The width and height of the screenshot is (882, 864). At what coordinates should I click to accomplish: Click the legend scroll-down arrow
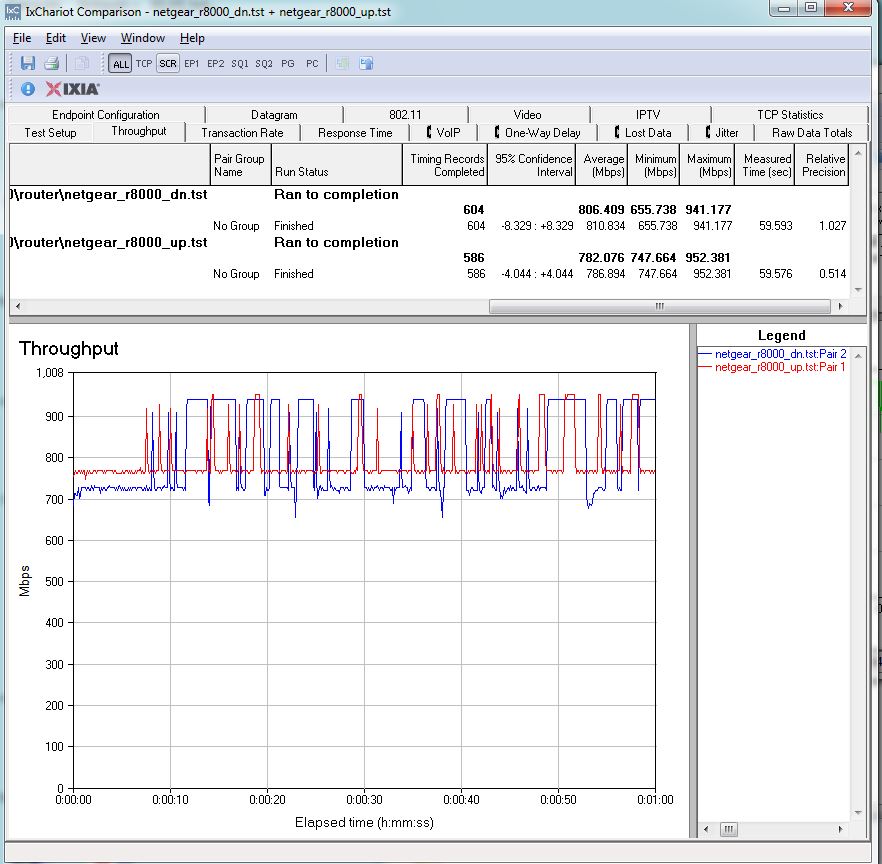tap(858, 813)
